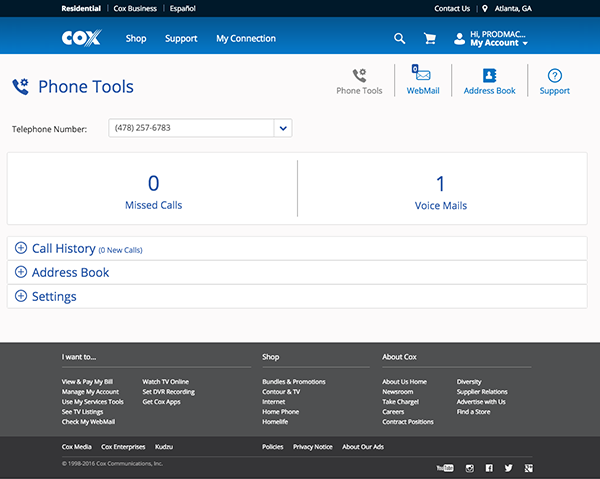Screen dimensions: 600x479
Task: Click View & Pay My Bill link
Action: 87,381
